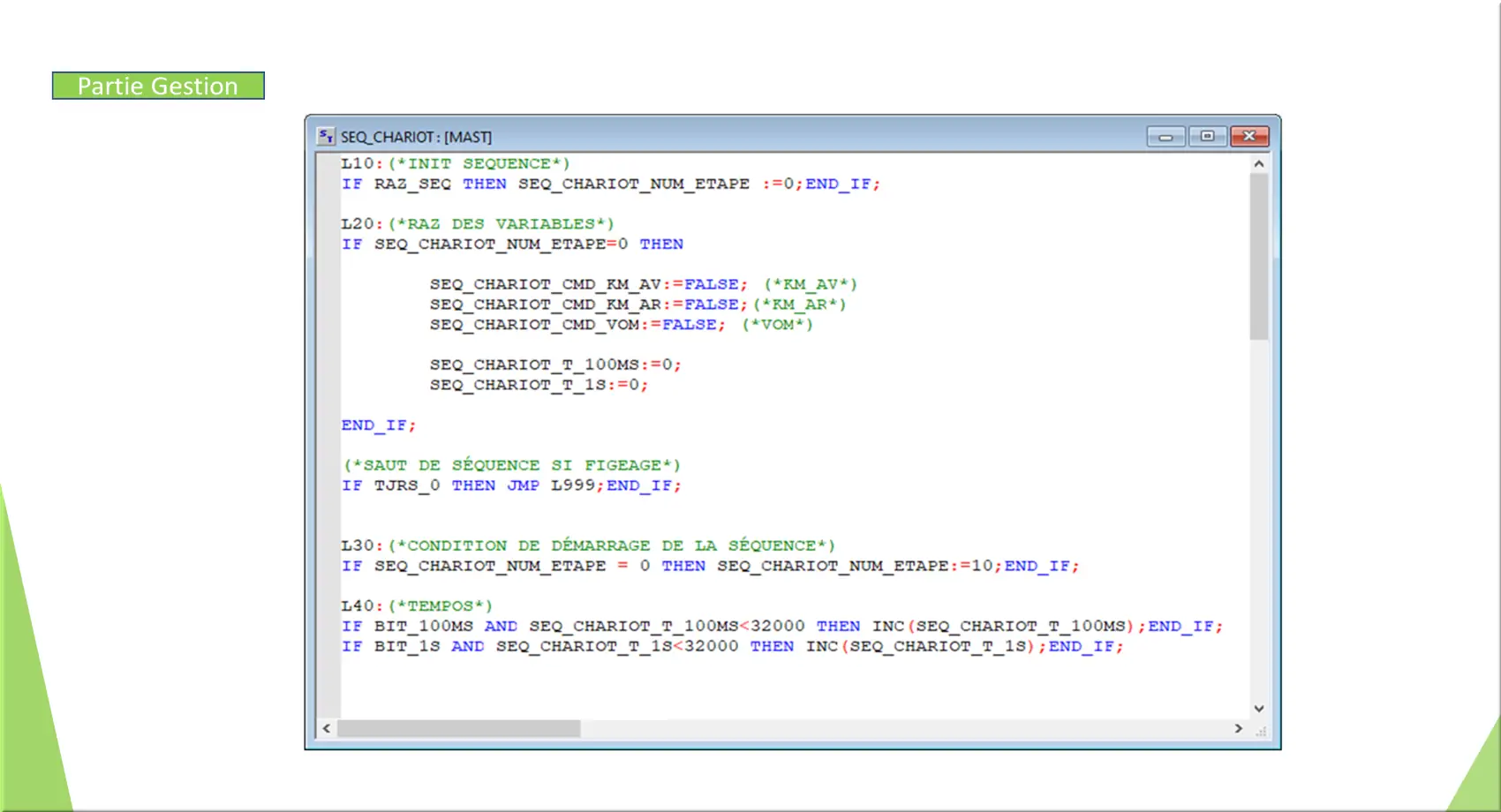Maximize the SEQ_CHARIOT window
This screenshot has height=812, width=1501.
click(x=1207, y=136)
